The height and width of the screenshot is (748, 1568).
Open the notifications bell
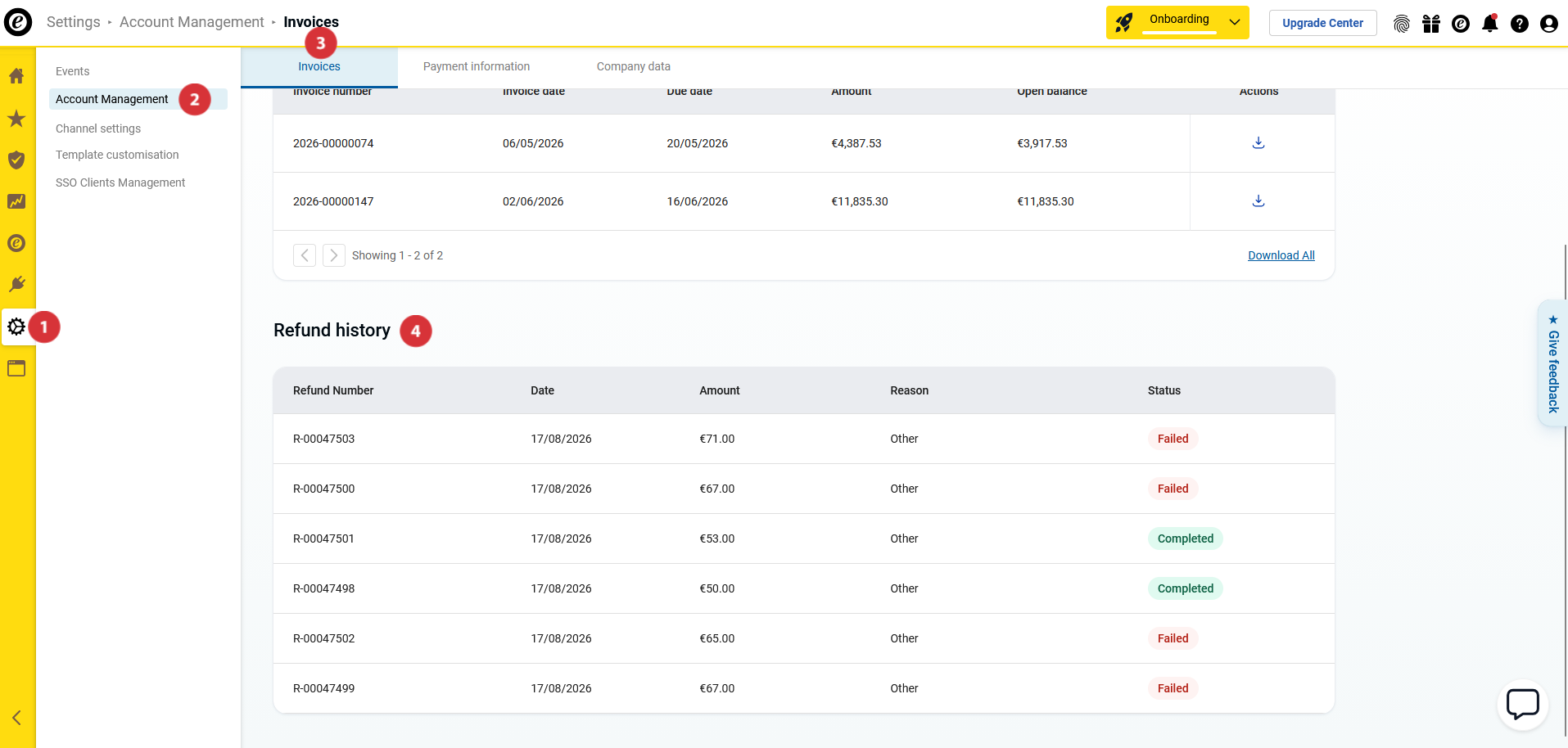[1490, 24]
